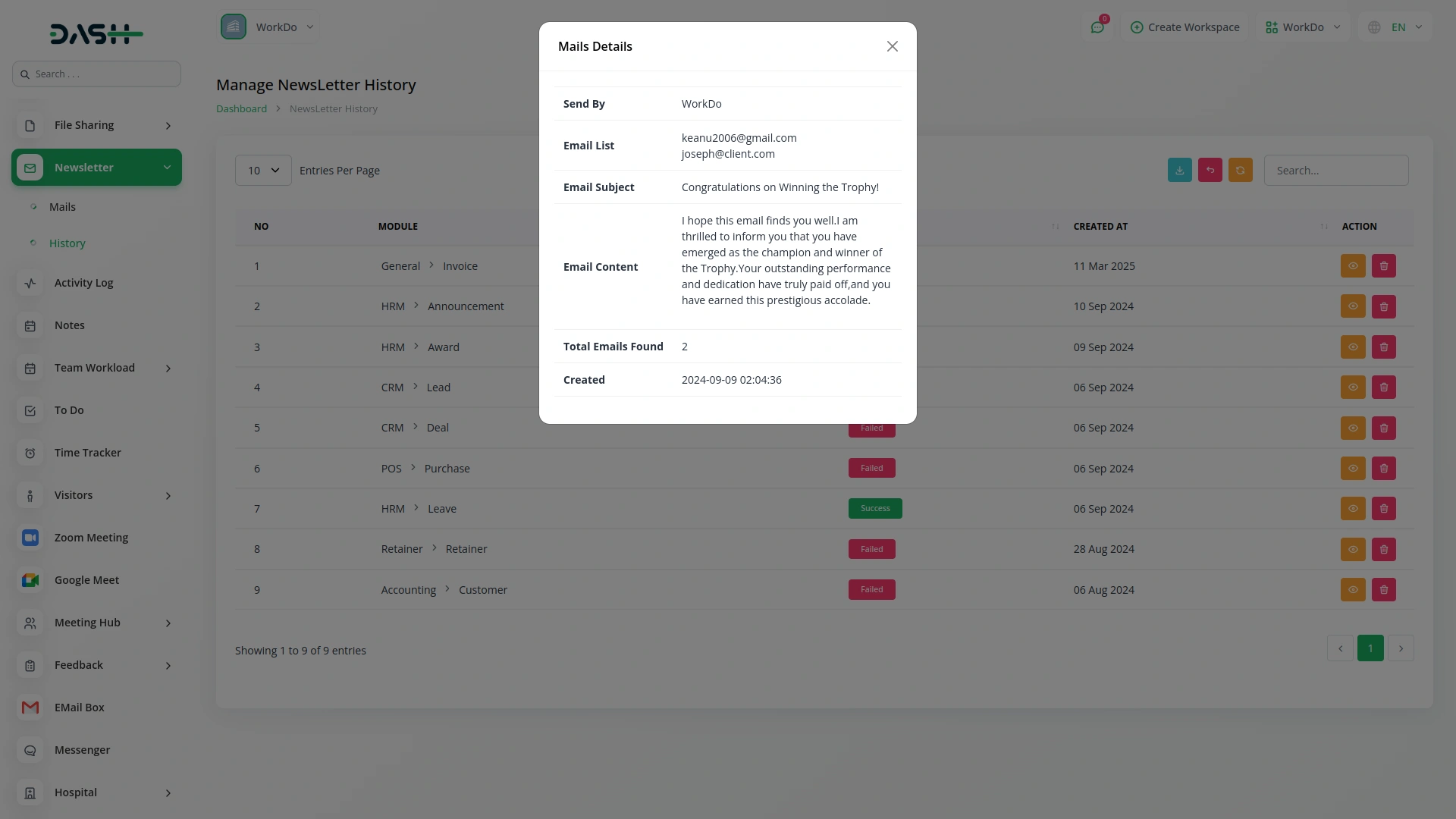Open Zoom Meeting from the sidebar
Image resolution: width=1456 pixels, height=819 pixels.
pyautogui.click(x=91, y=538)
